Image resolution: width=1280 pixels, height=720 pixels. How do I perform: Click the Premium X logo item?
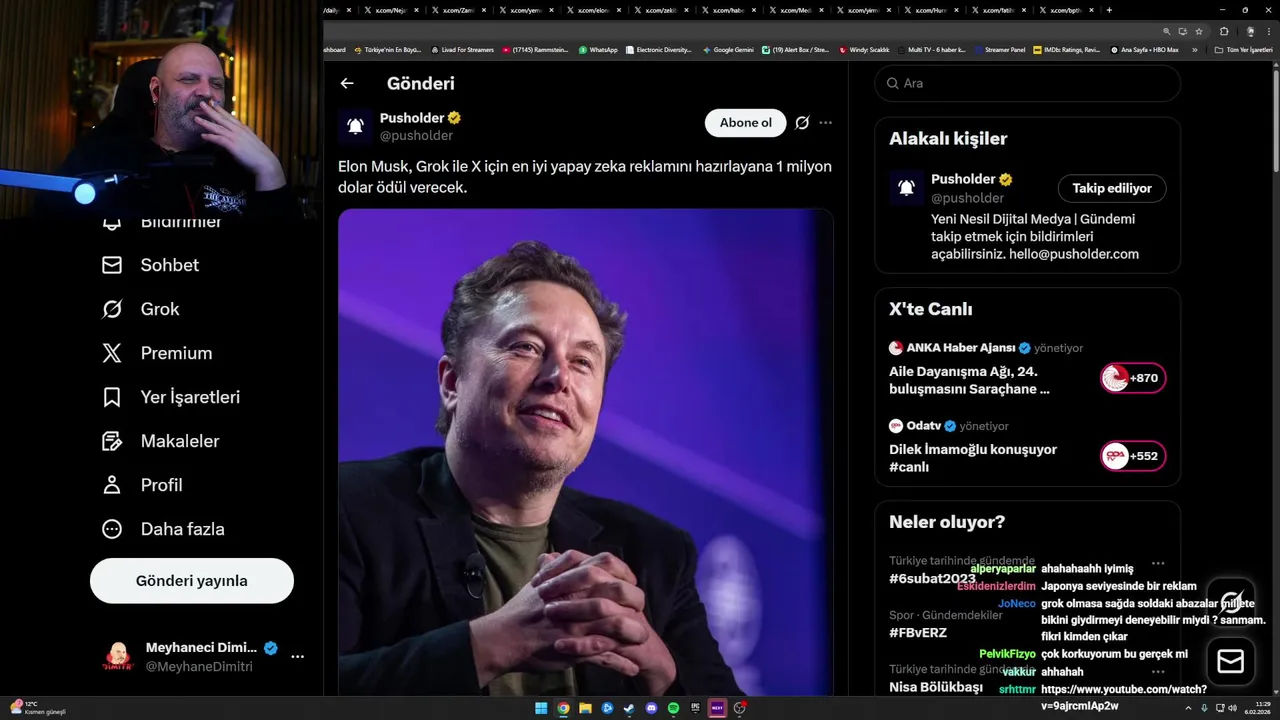point(157,353)
